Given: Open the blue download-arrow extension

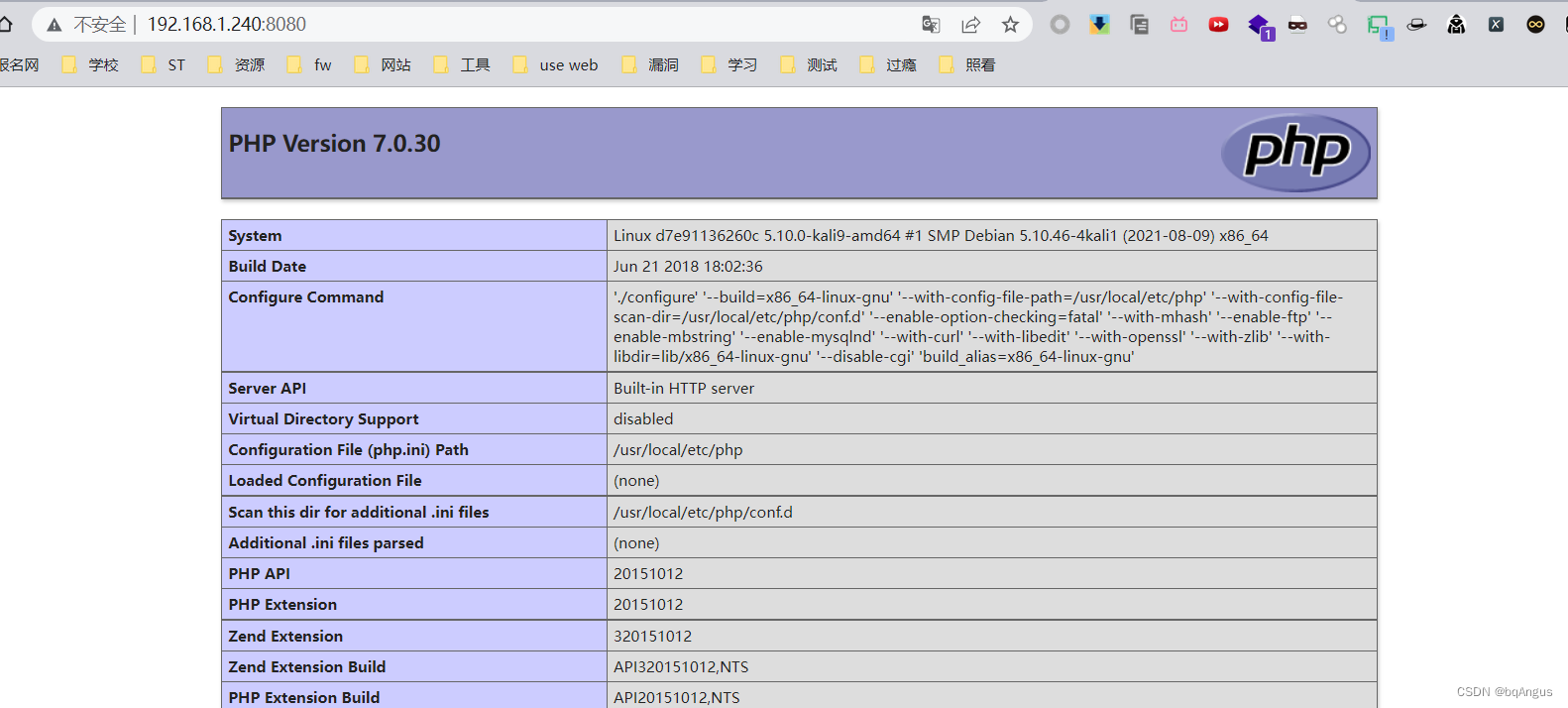Looking at the screenshot, I should 1099,25.
